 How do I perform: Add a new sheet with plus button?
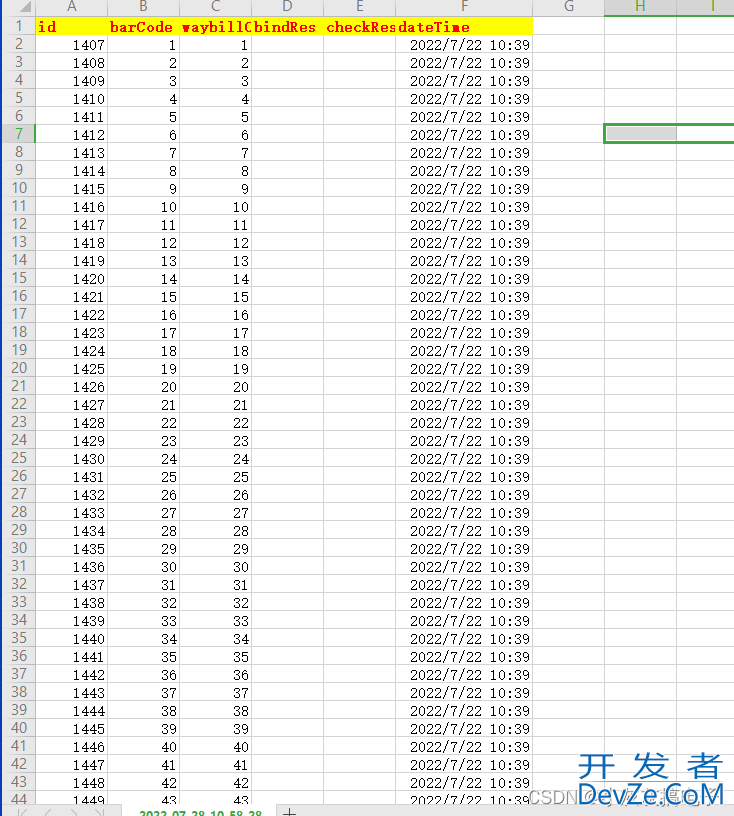click(x=289, y=811)
